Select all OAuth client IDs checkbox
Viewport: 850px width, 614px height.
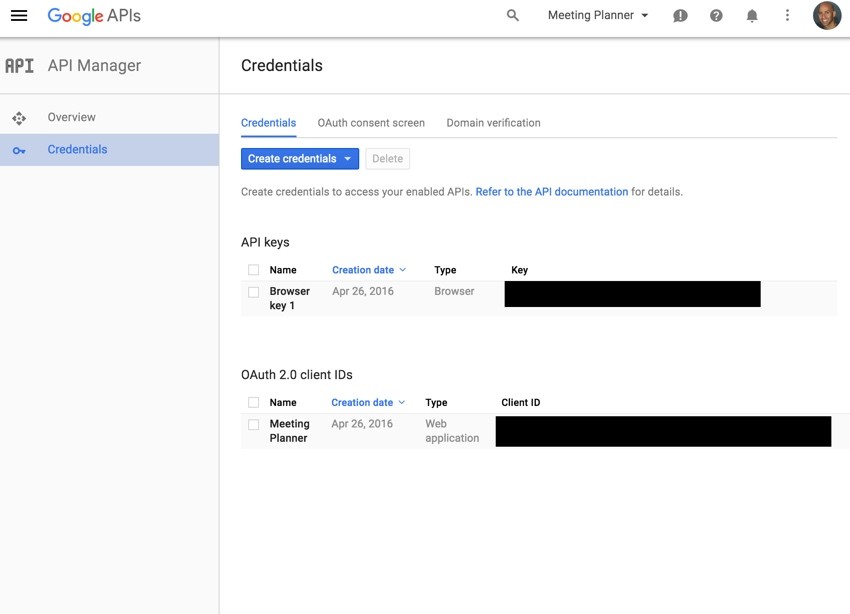pos(253,403)
